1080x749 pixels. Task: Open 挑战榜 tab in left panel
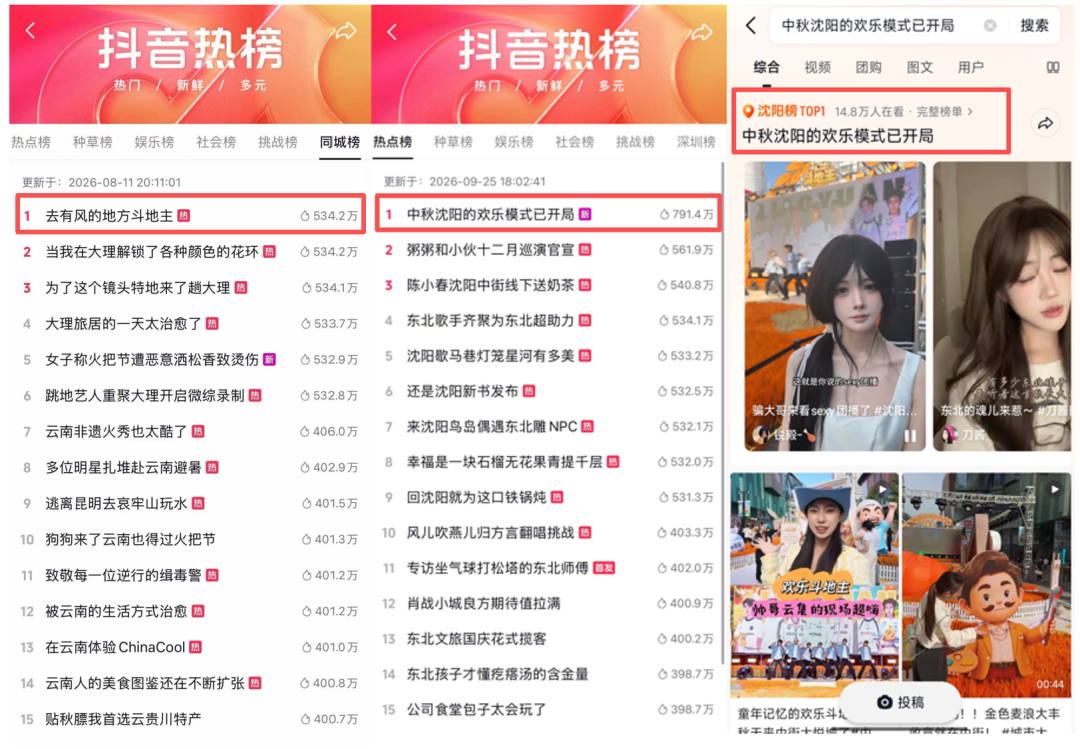(x=278, y=142)
